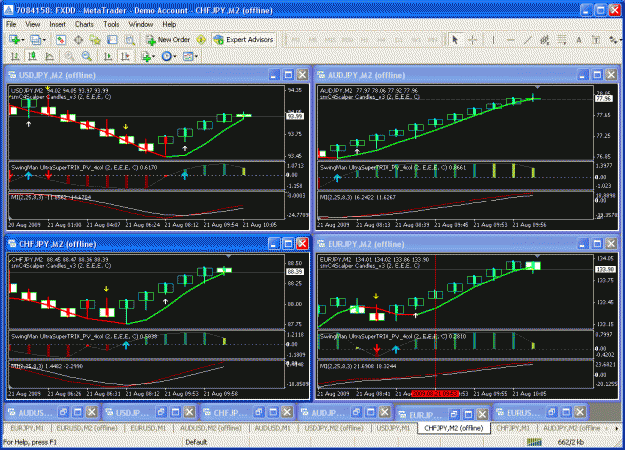Select the Fibonacci Retracement tool
The image size is (625, 450).
562,40
